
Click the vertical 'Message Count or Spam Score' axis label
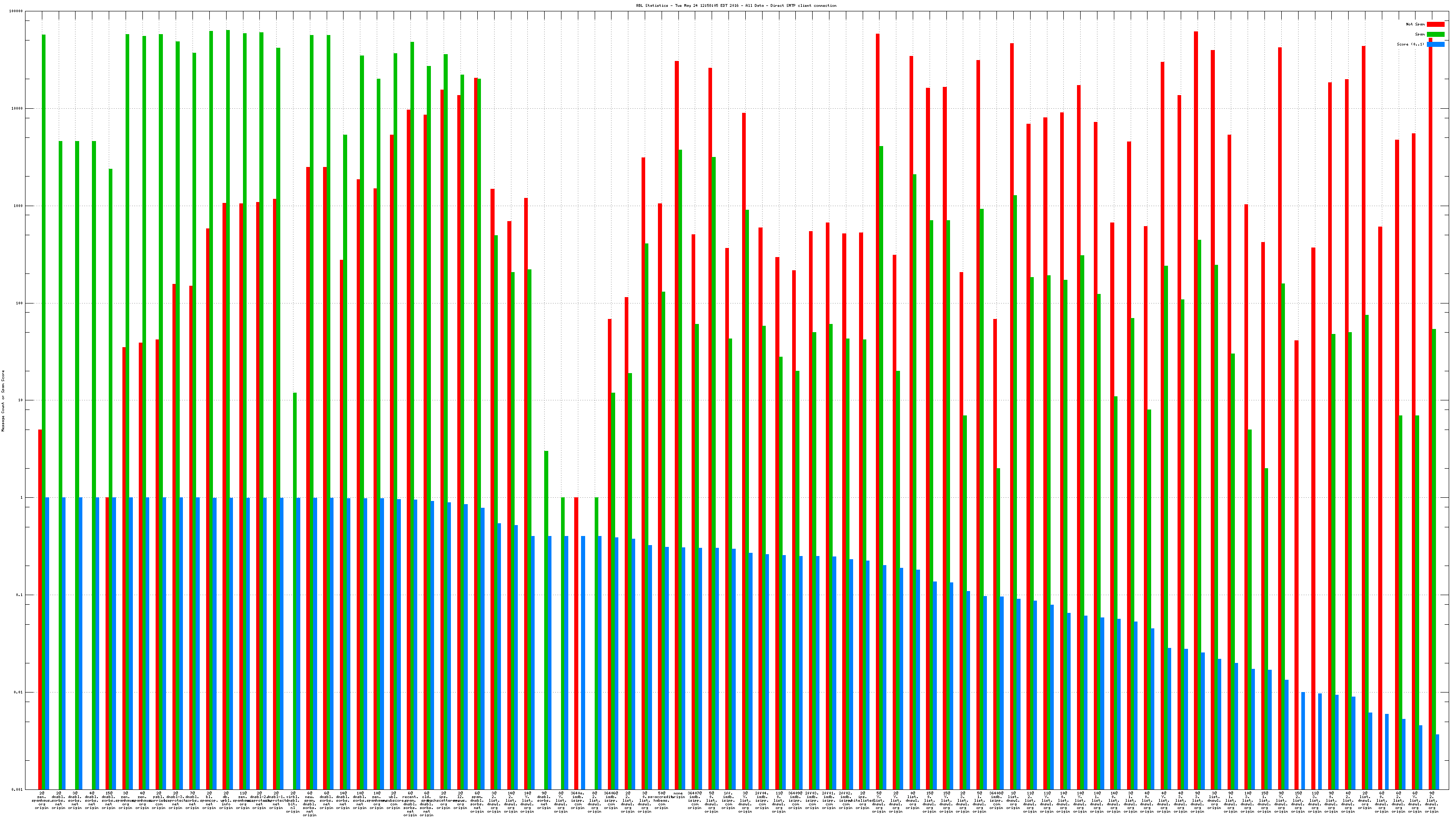tap(3, 401)
